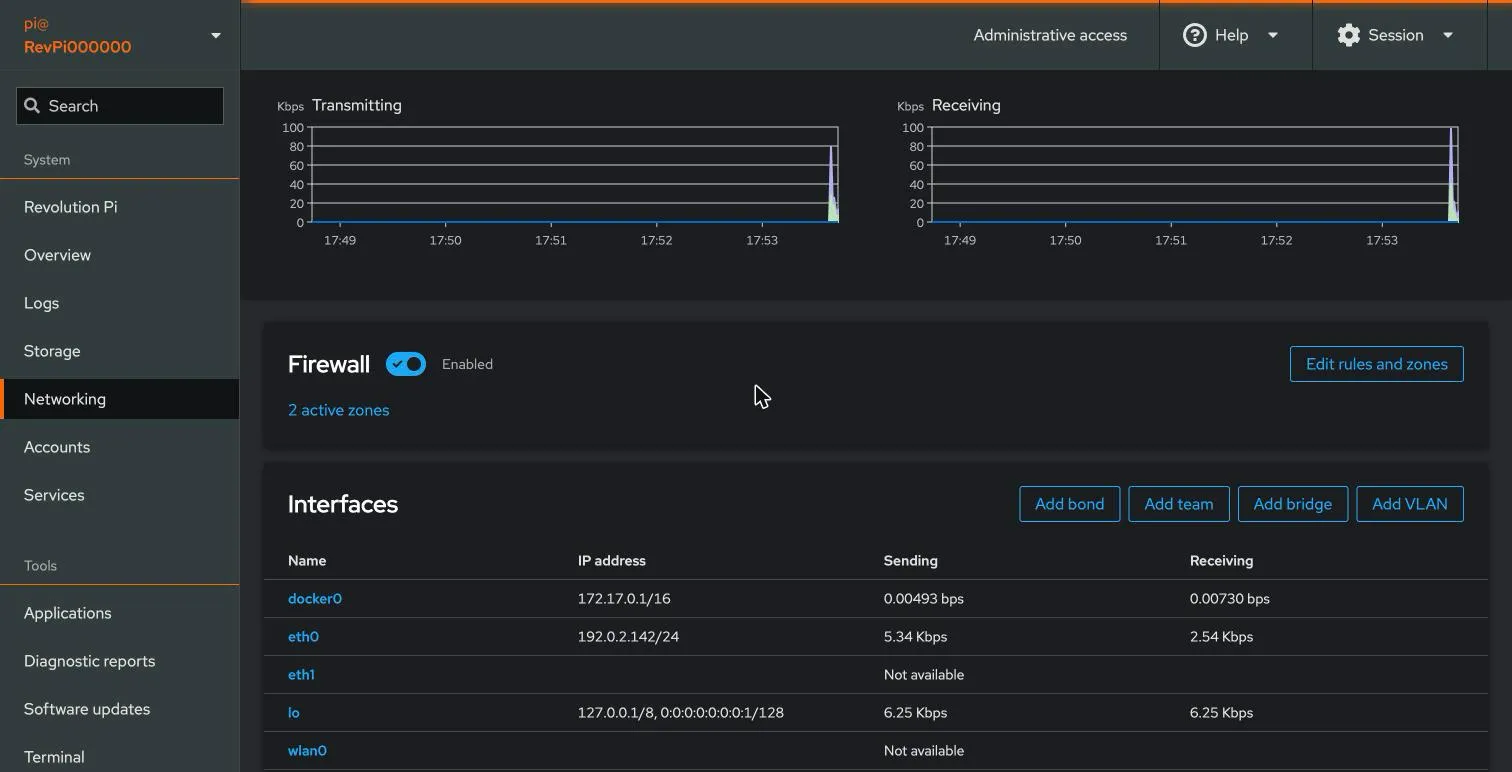The width and height of the screenshot is (1512, 772).
Task: Open Diagnostic reports page
Action: pos(120,661)
